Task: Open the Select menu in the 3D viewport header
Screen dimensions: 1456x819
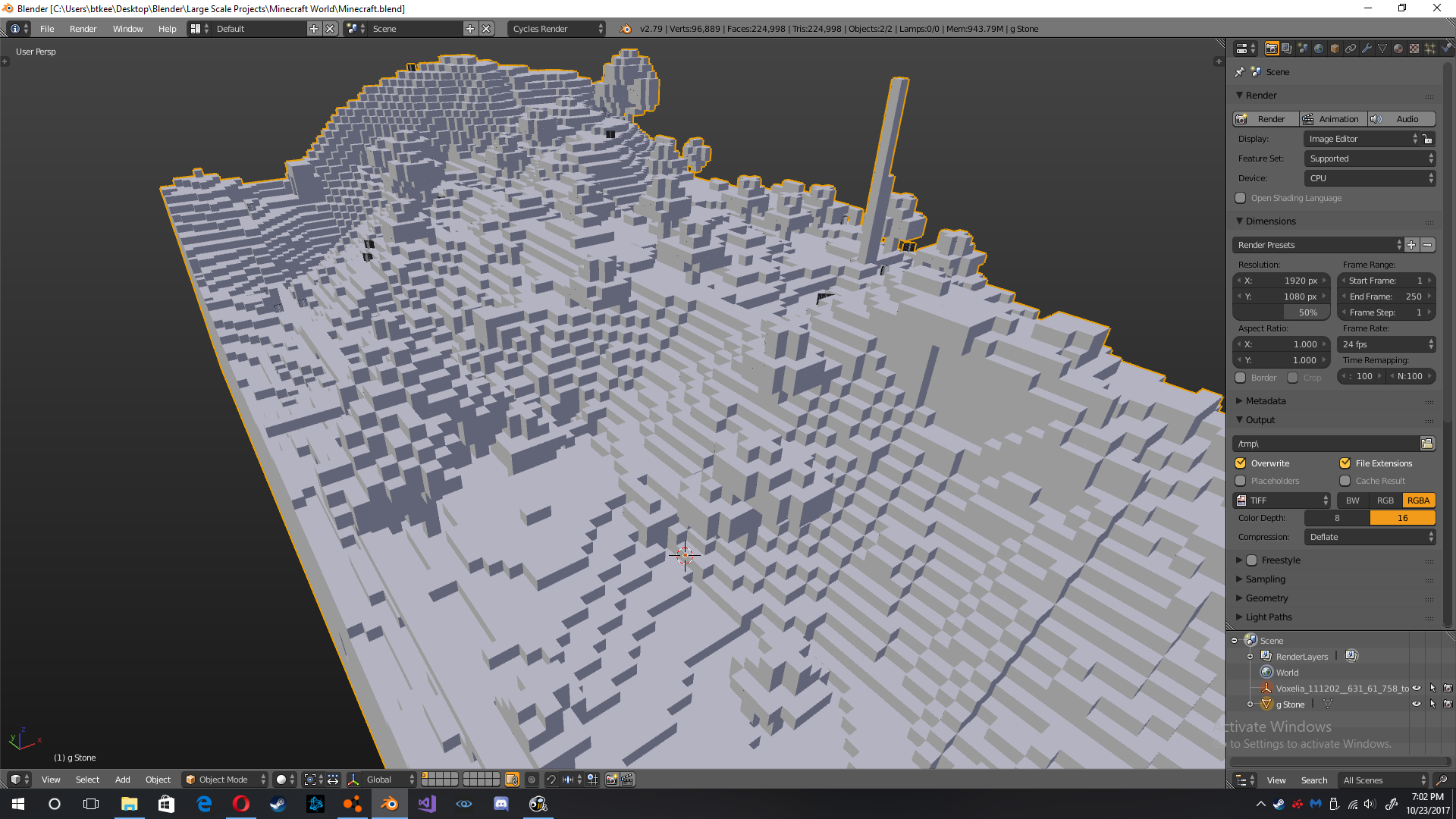Action: (x=87, y=780)
